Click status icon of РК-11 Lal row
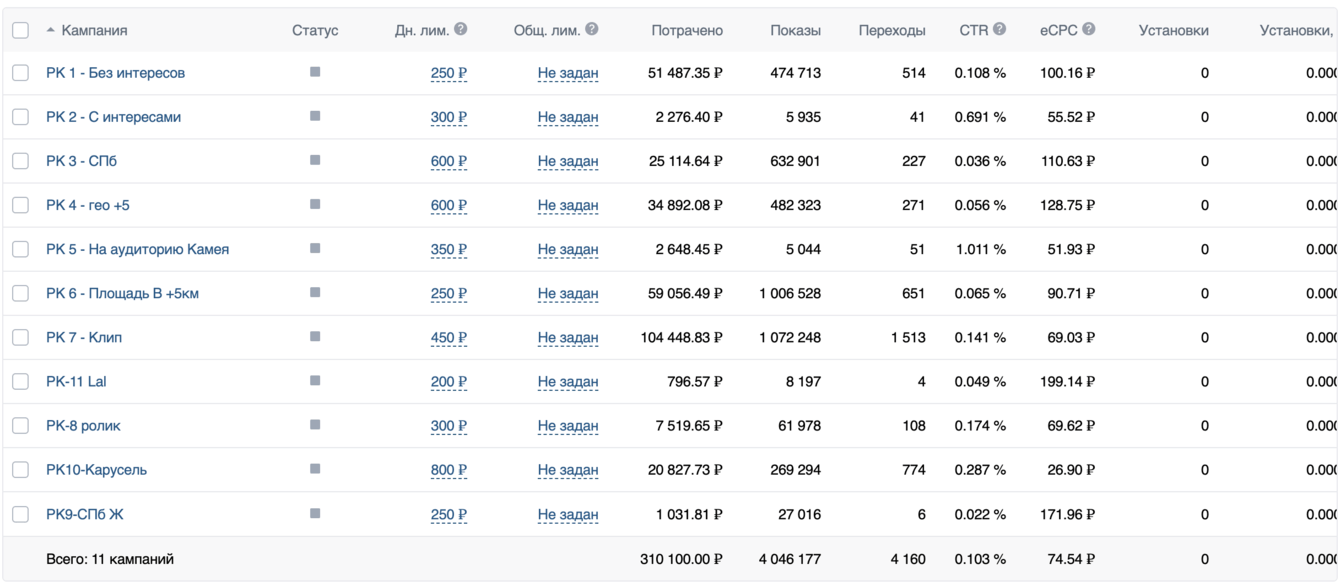 coord(315,381)
